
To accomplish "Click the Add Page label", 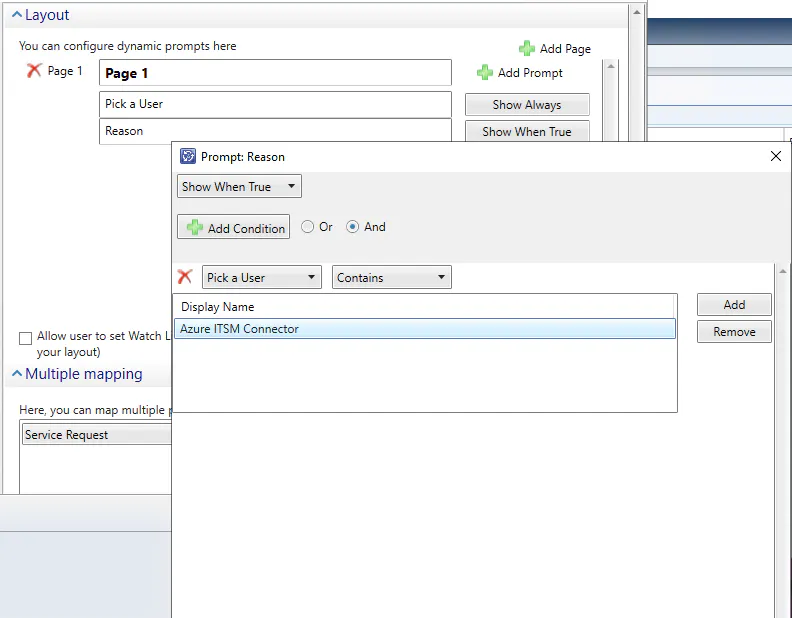I will click(565, 49).
